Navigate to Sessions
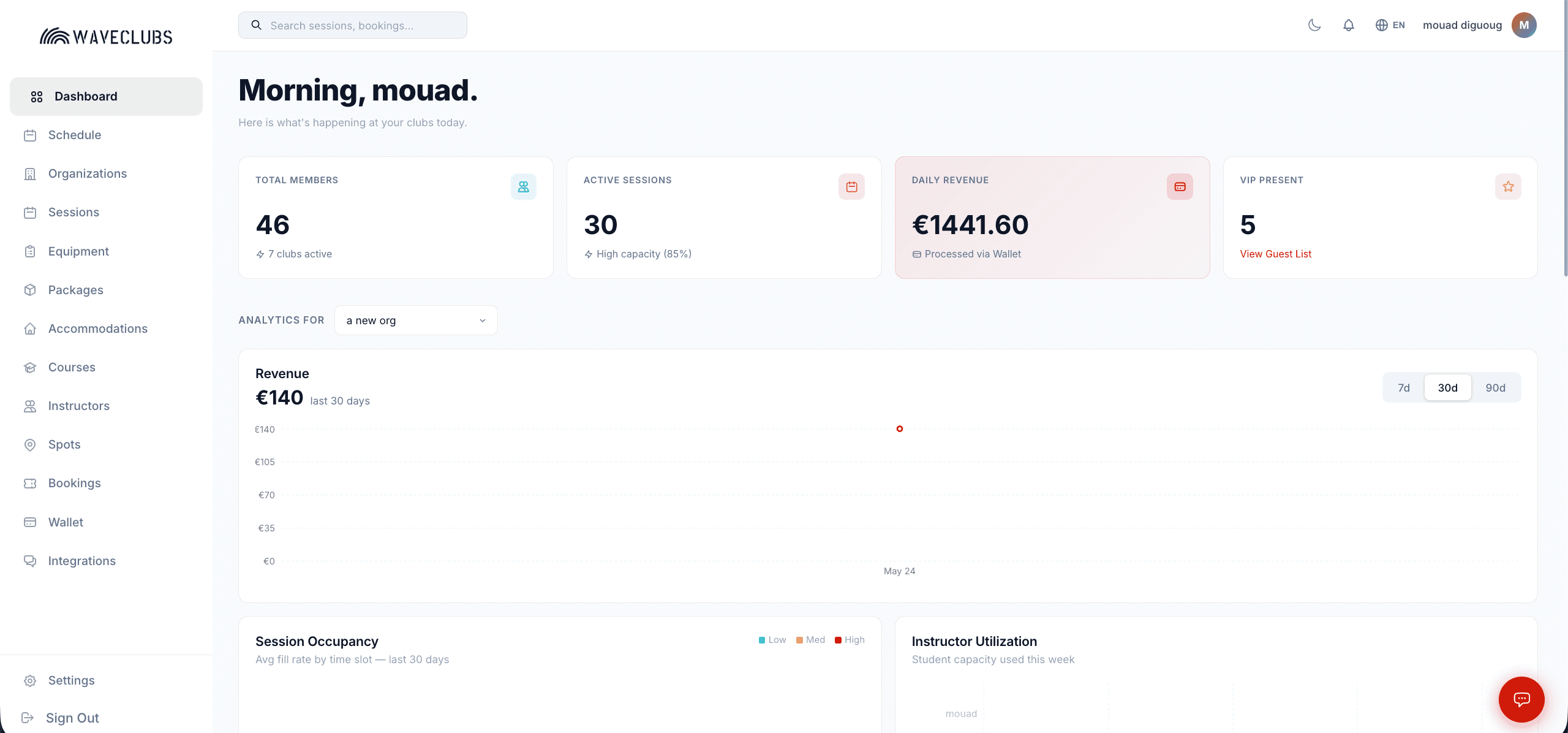Image resolution: width=1568 pixels, height=733 pixels. point(106,212)
